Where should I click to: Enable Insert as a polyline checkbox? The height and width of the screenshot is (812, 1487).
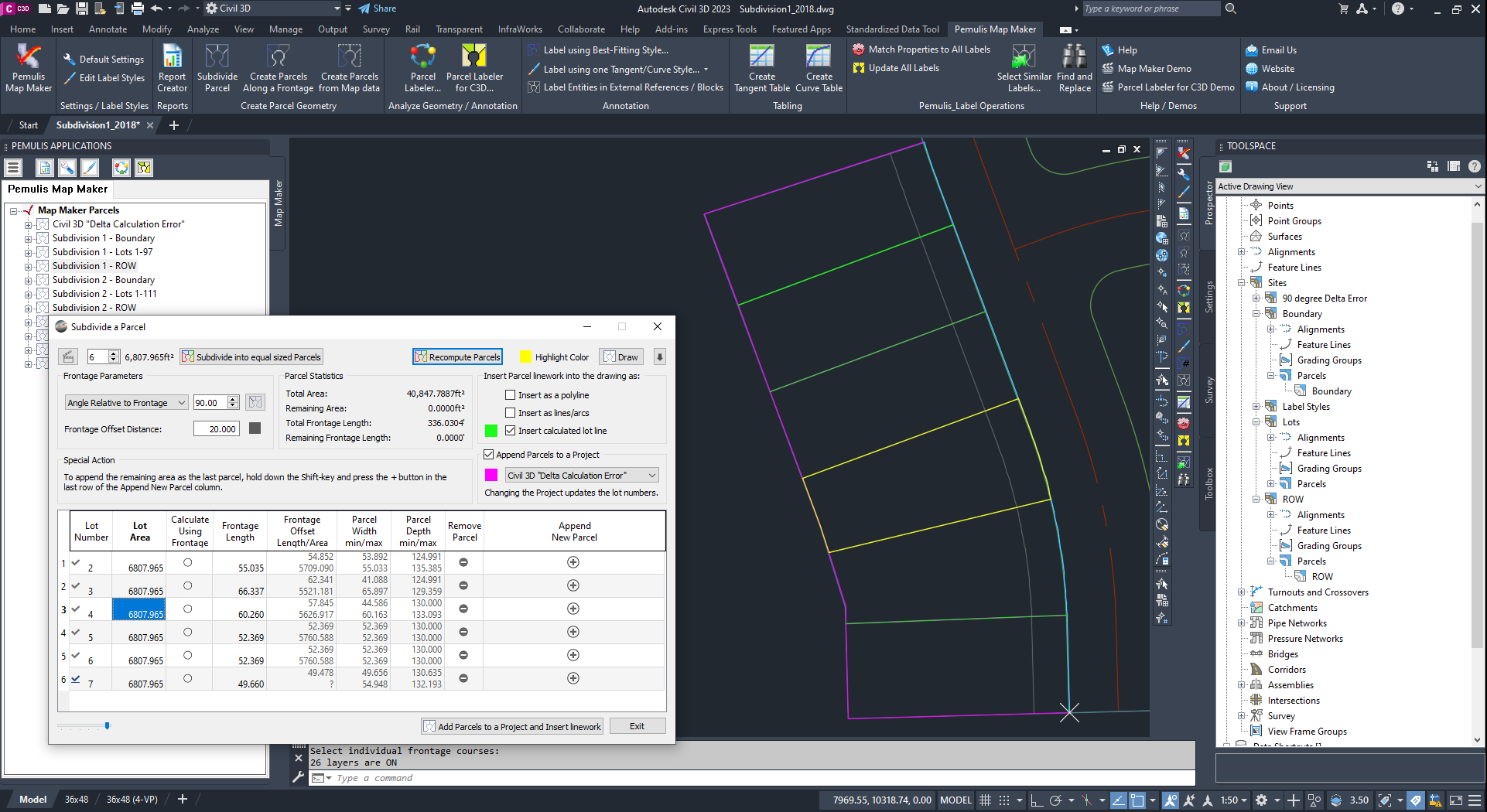click(511, 395)
